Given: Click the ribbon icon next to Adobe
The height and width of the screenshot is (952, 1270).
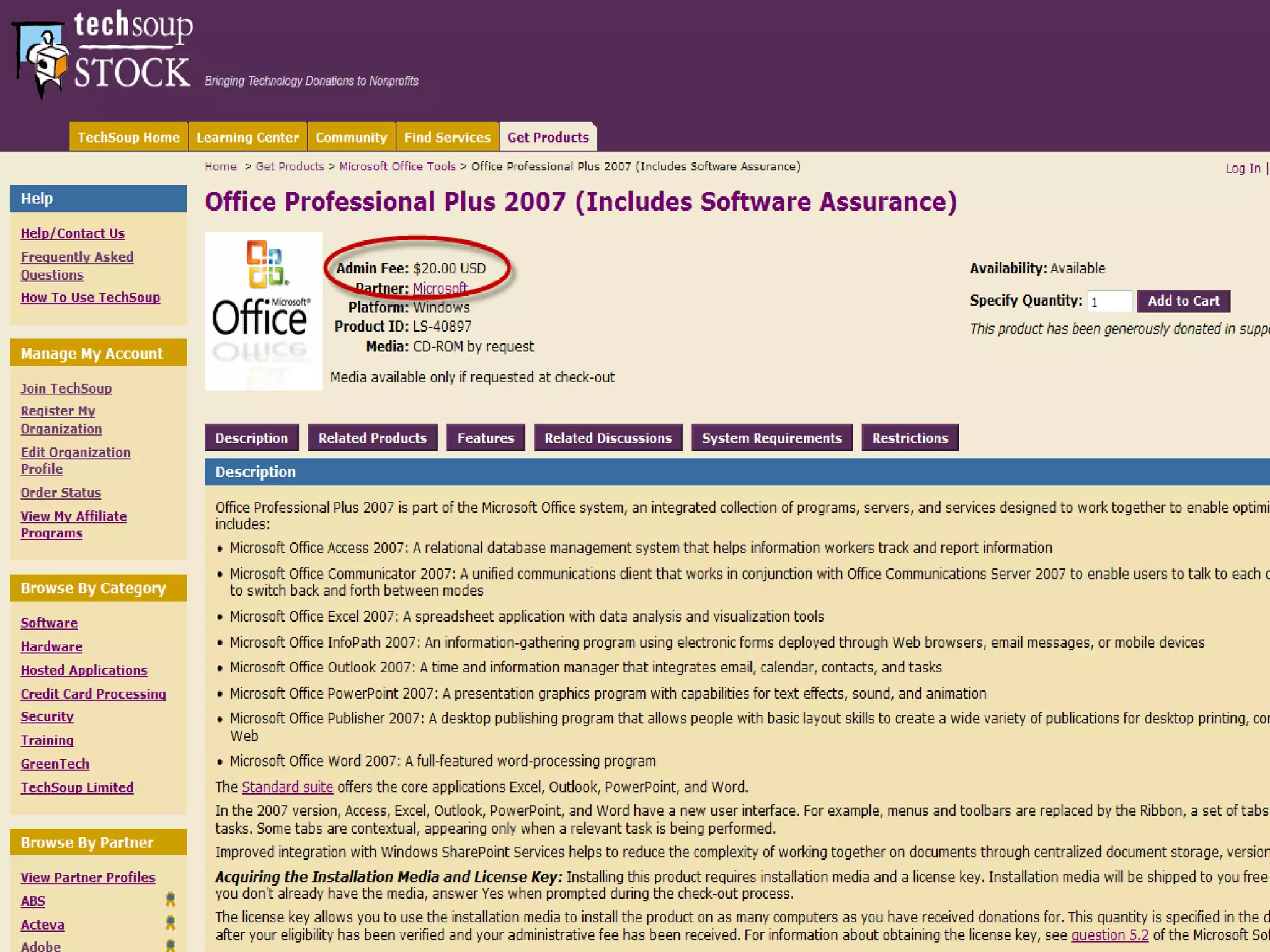Looking at the screenshot, I should (170, 945).
